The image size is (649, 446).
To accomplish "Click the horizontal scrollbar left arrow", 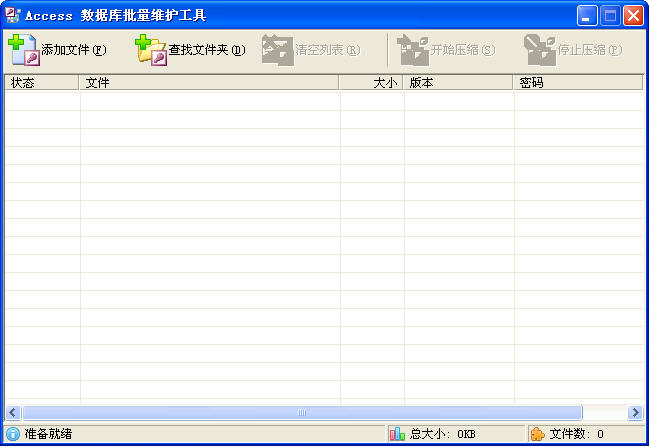I will [x=13, y=412].
